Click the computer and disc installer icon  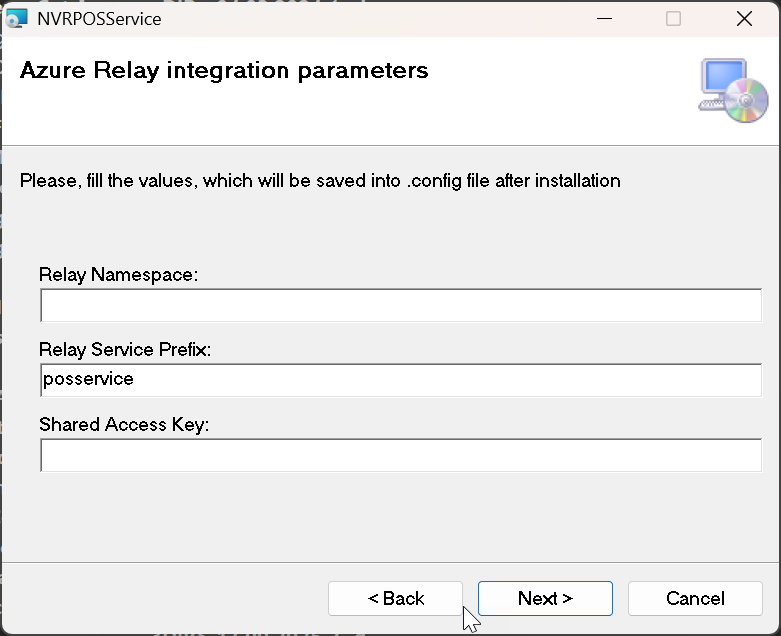click(x=733, y=90)
